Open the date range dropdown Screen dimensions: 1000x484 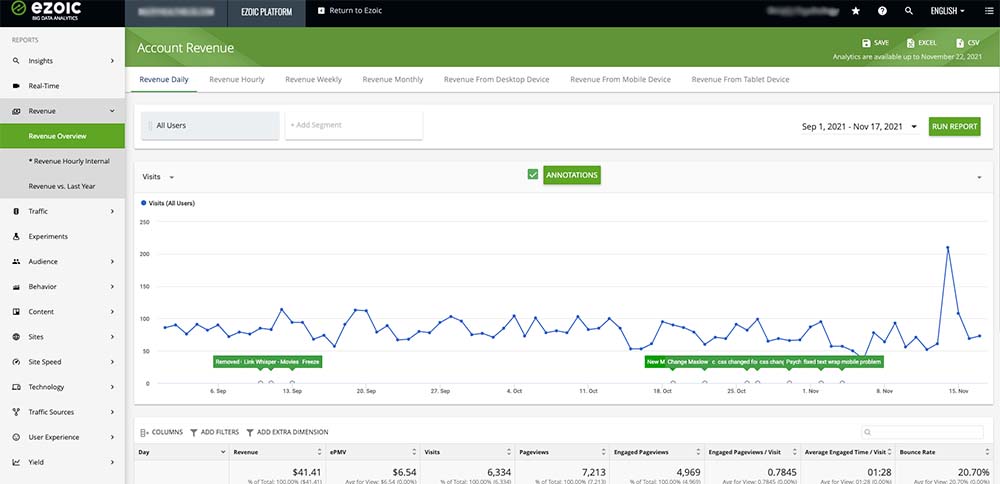tap(860, 127)
